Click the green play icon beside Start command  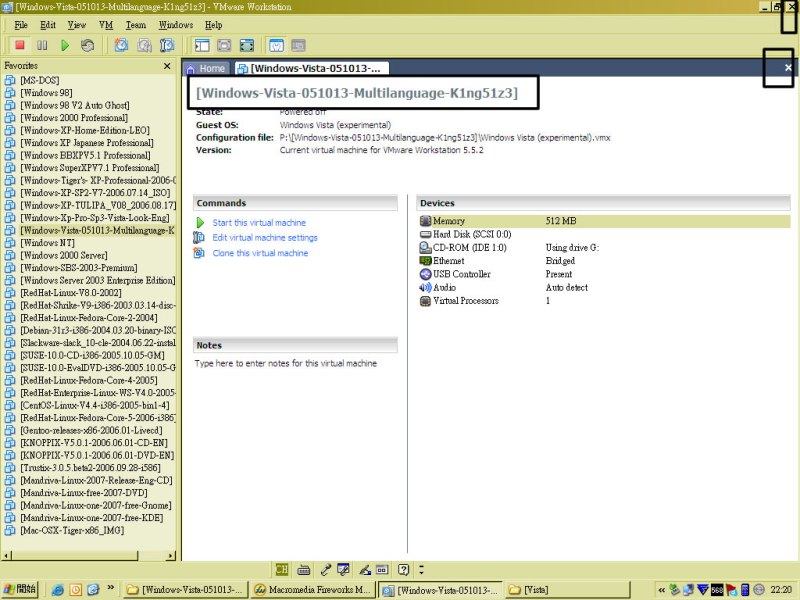[x=200, y=222]
